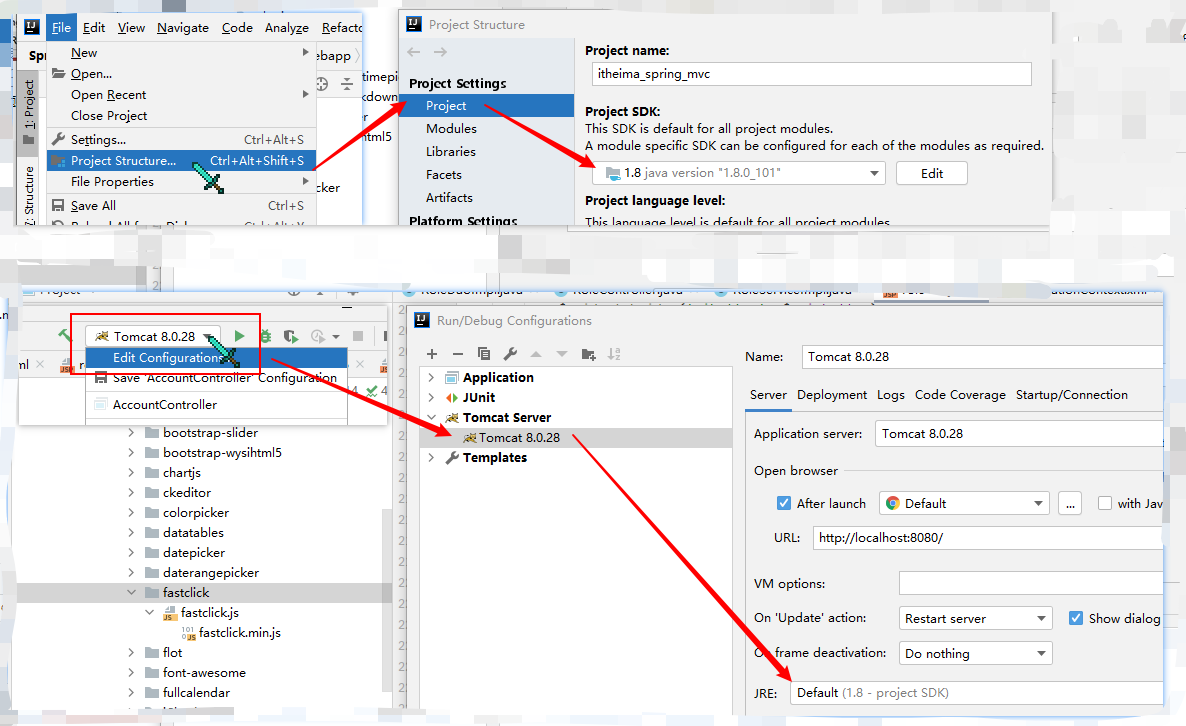The width and height of the screenshot is (1186, 726).
Task: Open the Project SDK dropdown
Action: (x=738, y=173)
